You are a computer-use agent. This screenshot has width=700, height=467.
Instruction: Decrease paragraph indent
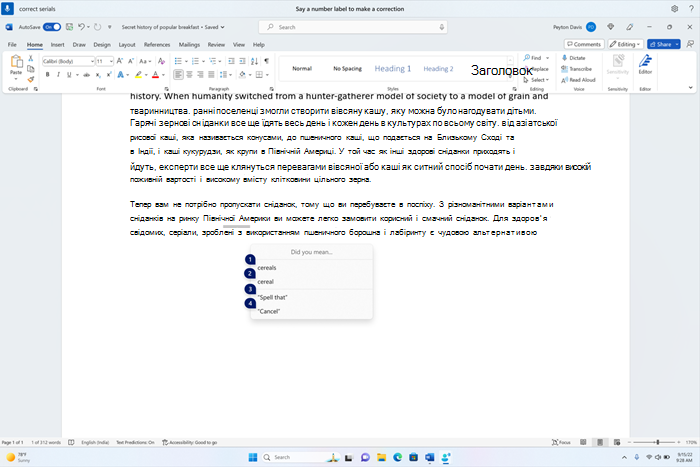click(231, 61)
